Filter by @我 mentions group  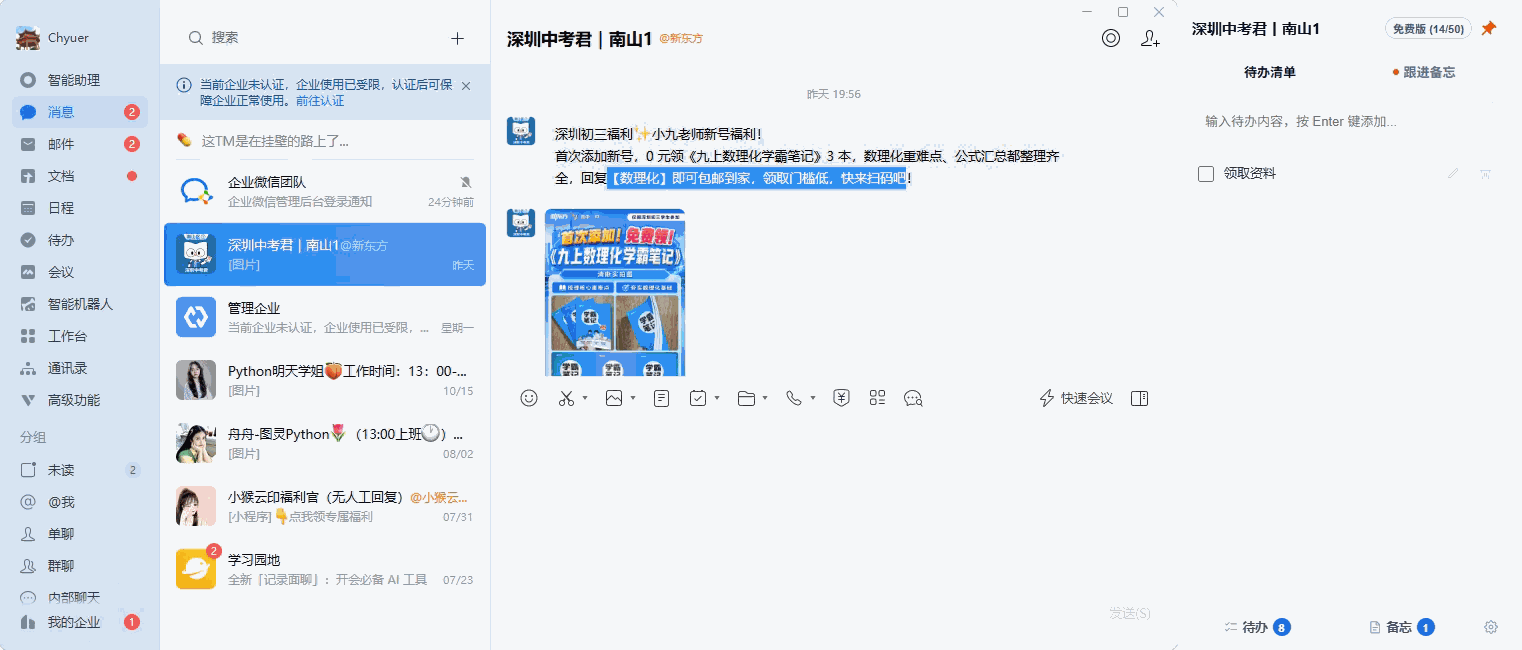(x=80, y=502)
